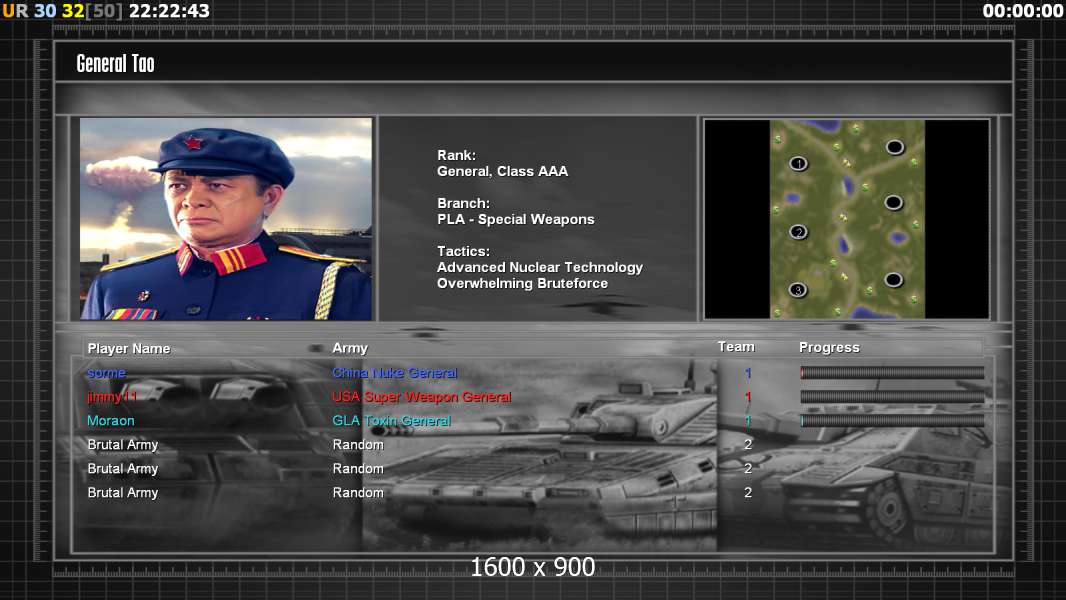Click Moraon's loading progress bar
1066x600 pixels.
click(x=892, y=421)
